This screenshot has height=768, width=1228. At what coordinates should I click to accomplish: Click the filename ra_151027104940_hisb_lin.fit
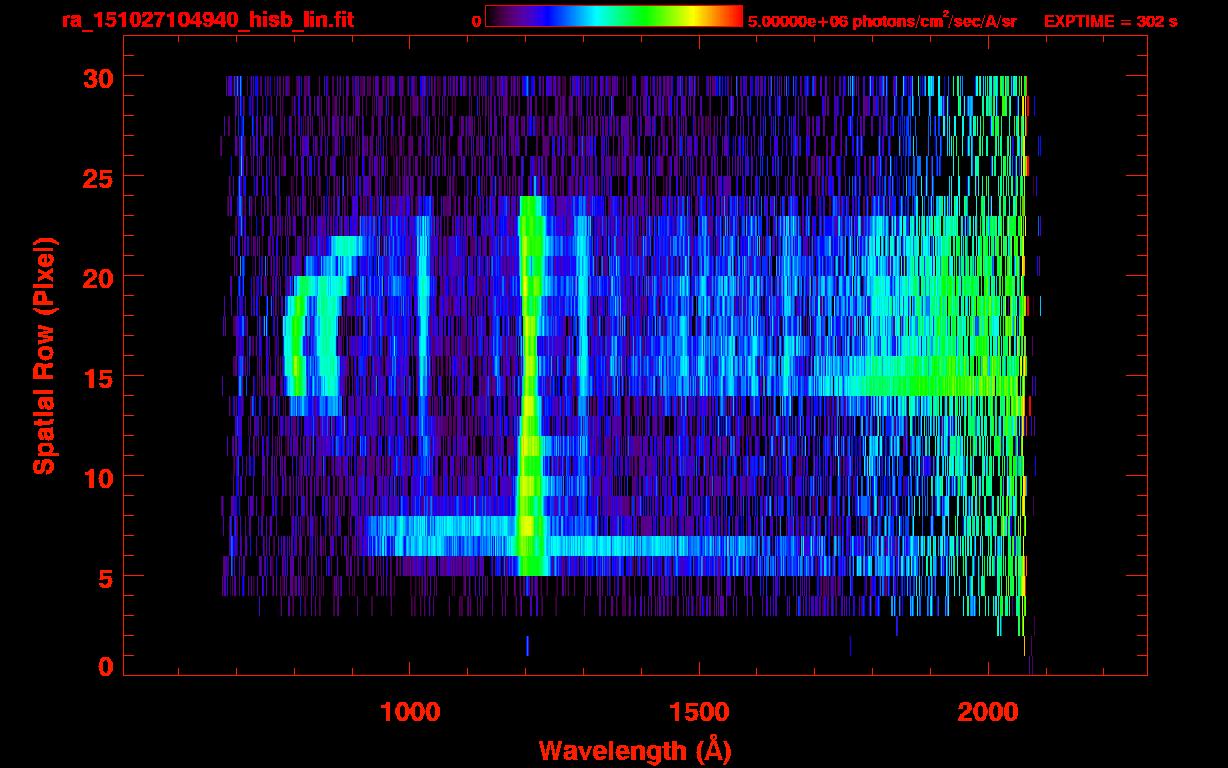pos(207,20)
